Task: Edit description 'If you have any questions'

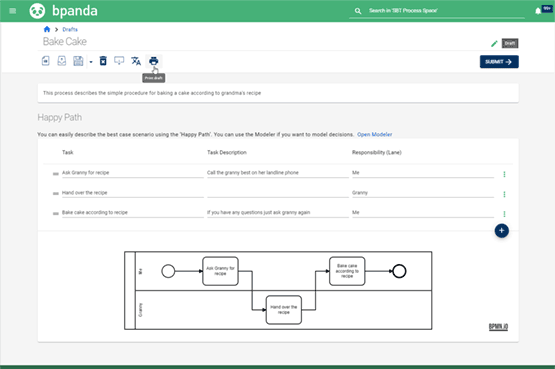Action: coord(278,212)
